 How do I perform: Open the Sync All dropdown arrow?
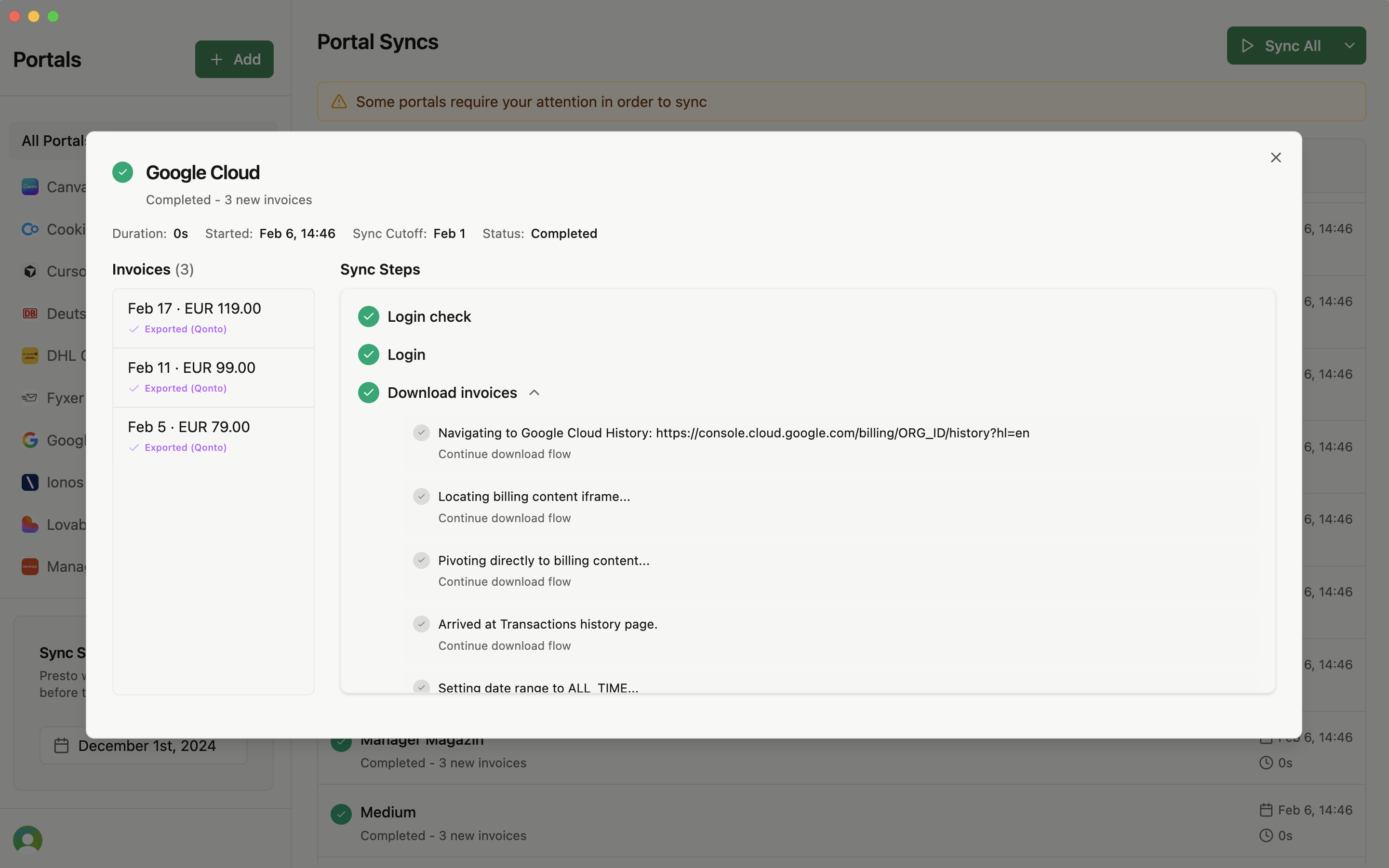click(x=1349, y=45)
